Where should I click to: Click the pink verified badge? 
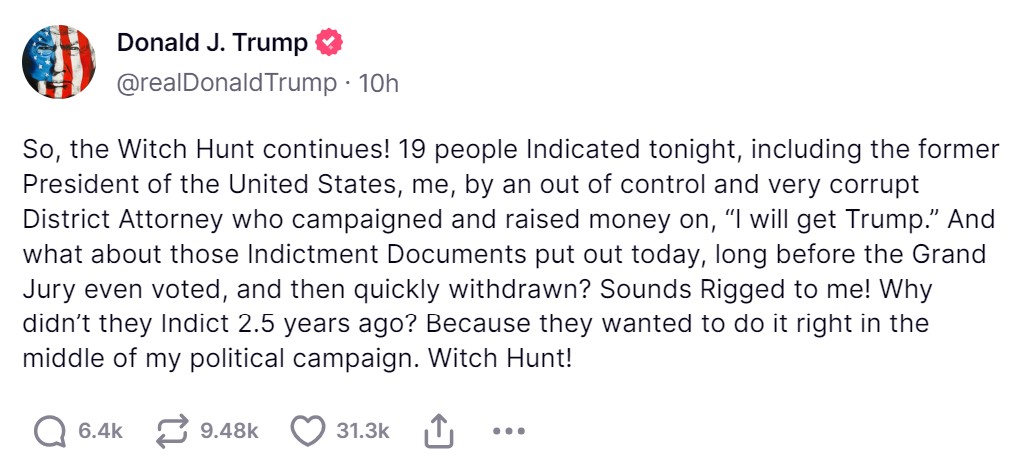(329, 43)
